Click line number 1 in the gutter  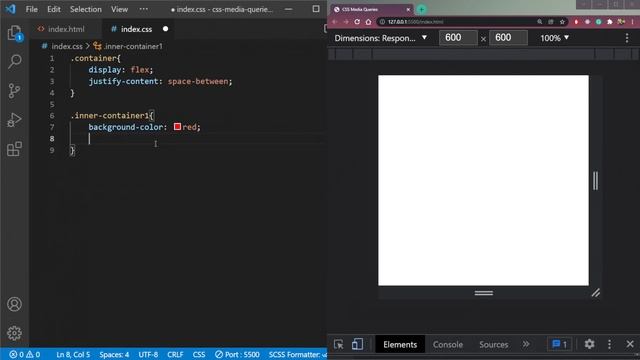(x=52, y=58)
